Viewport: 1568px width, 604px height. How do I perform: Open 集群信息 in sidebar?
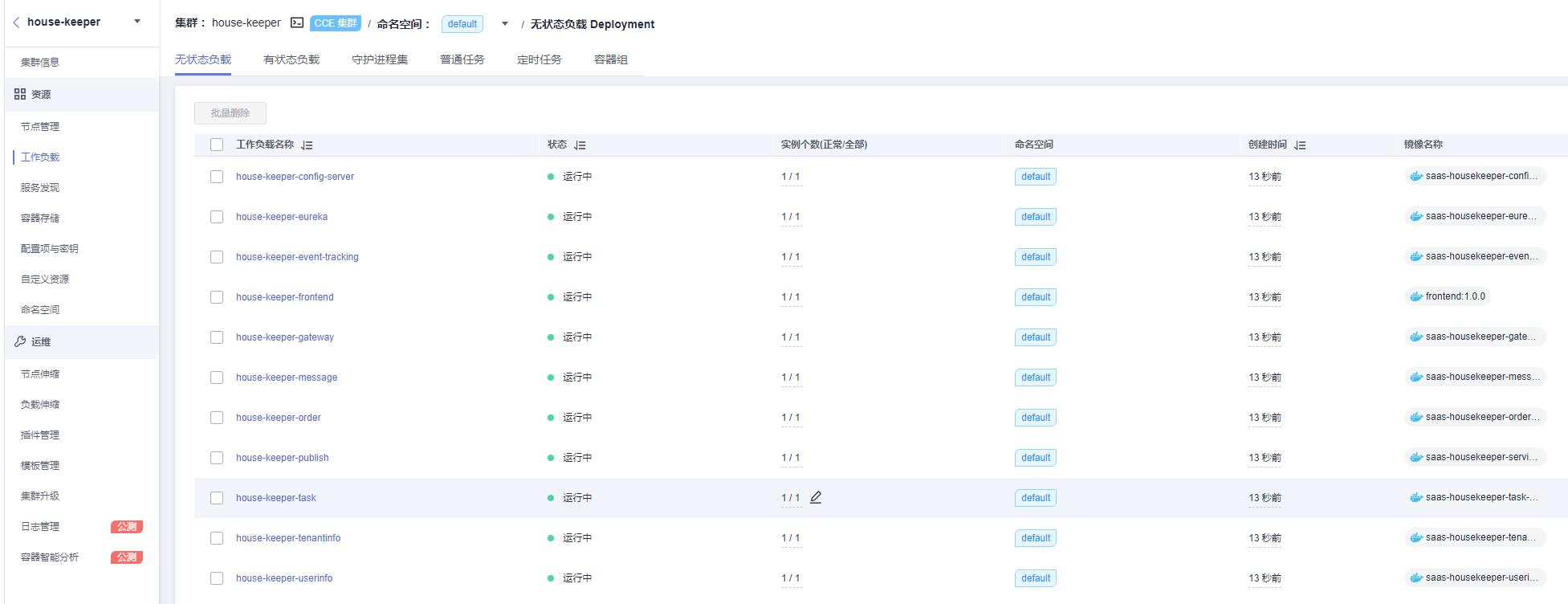pos(40,63)
